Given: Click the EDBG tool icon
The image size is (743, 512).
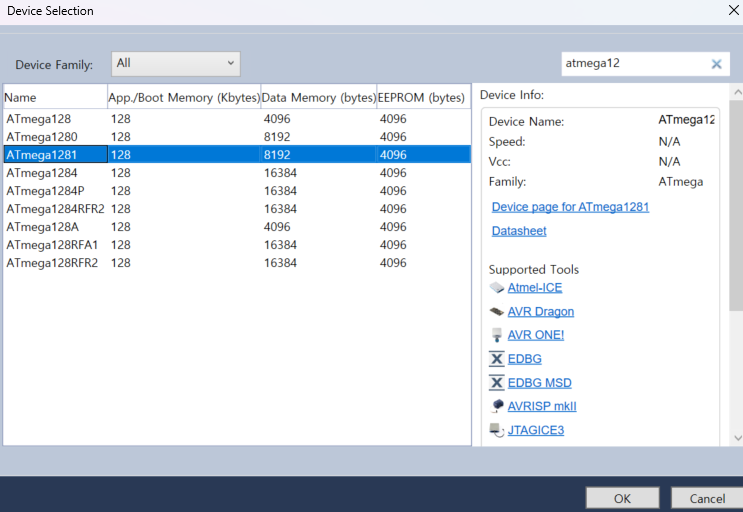Looking at the screenshot, I should tap(497, 359).
